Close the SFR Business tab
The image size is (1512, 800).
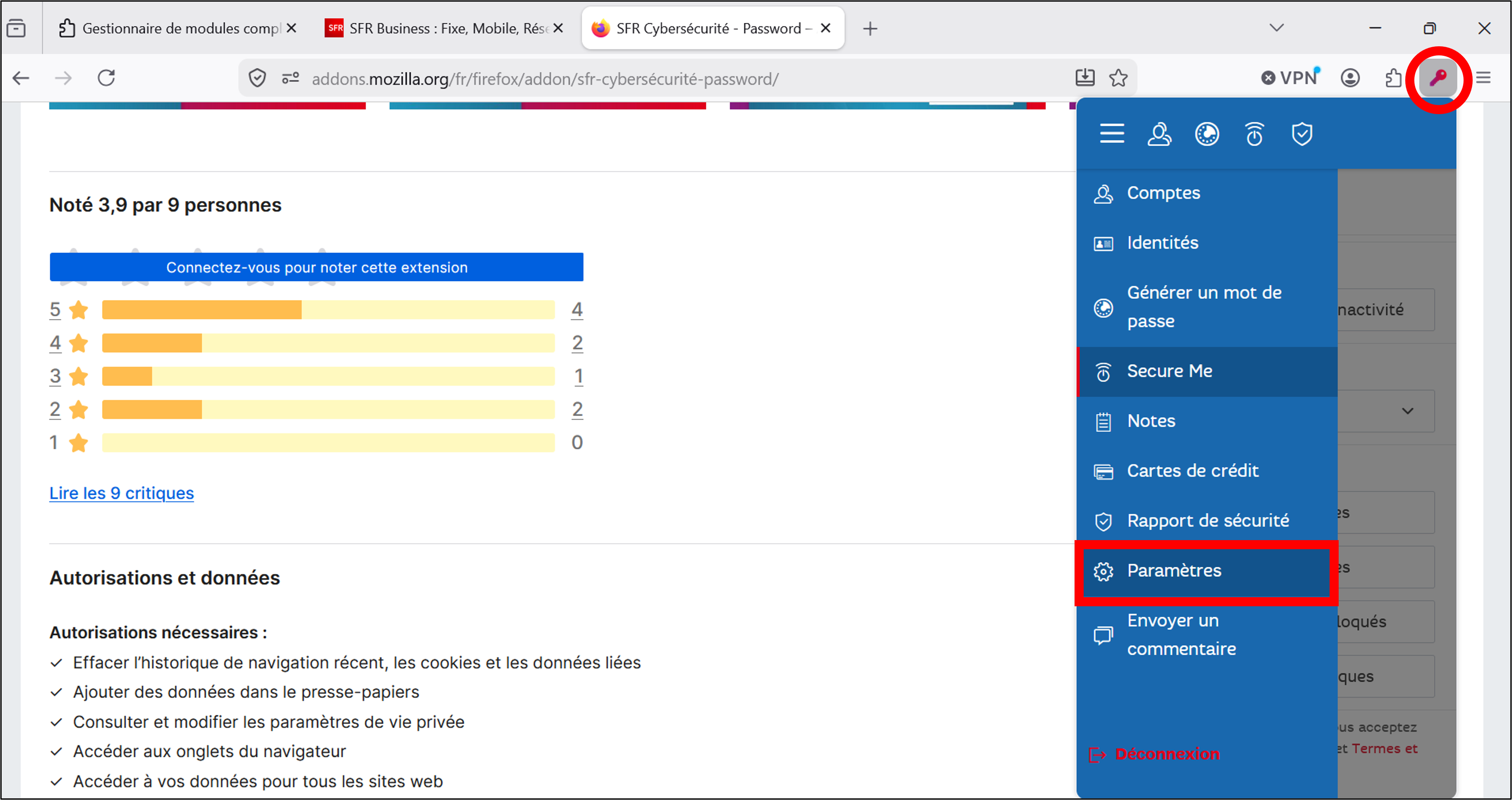[x=558, y=28]
